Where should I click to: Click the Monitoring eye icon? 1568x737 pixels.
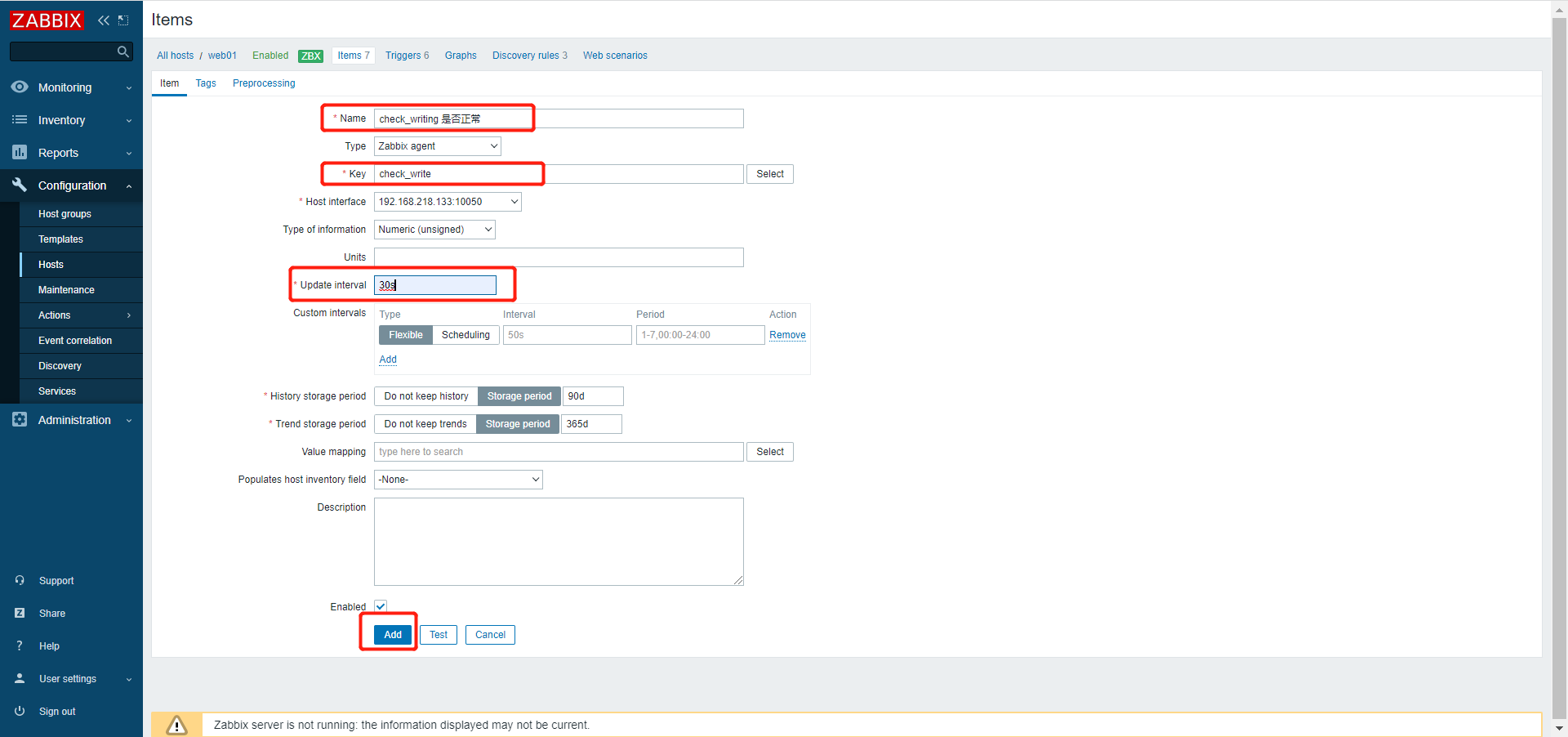20,87
